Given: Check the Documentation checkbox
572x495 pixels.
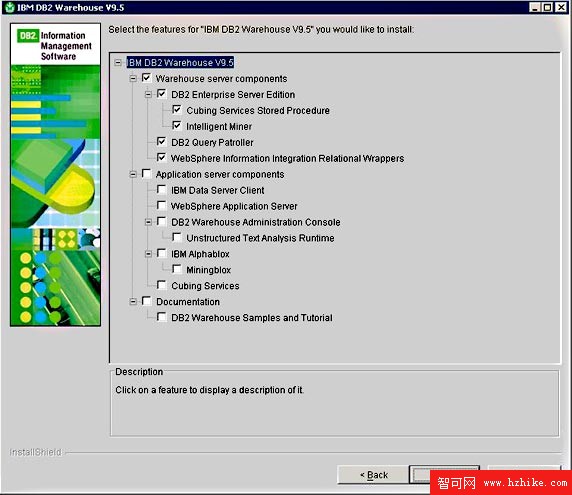Looking at the screenshot, I should click(x=146, y=301).
